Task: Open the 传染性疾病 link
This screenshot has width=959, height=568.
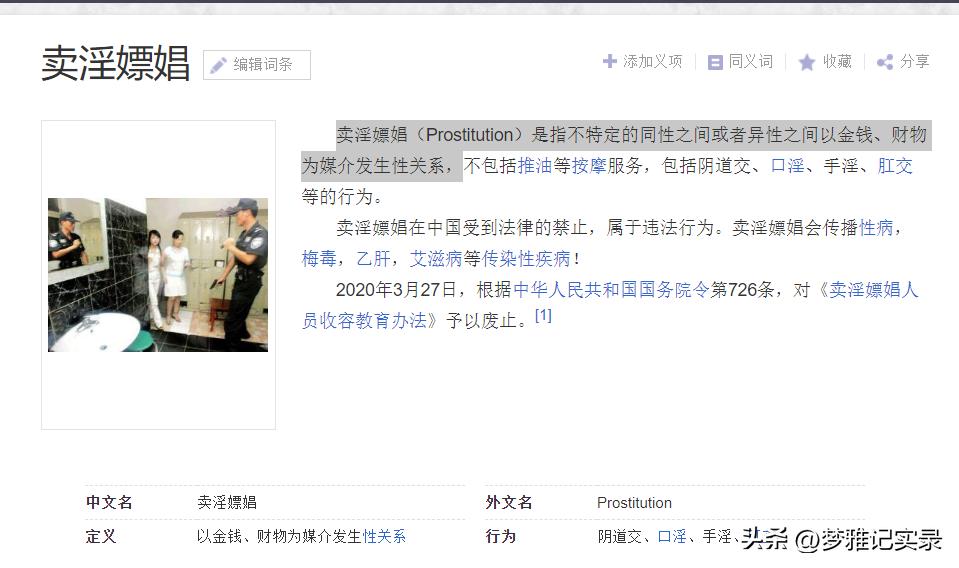Action: pos(526,259)
